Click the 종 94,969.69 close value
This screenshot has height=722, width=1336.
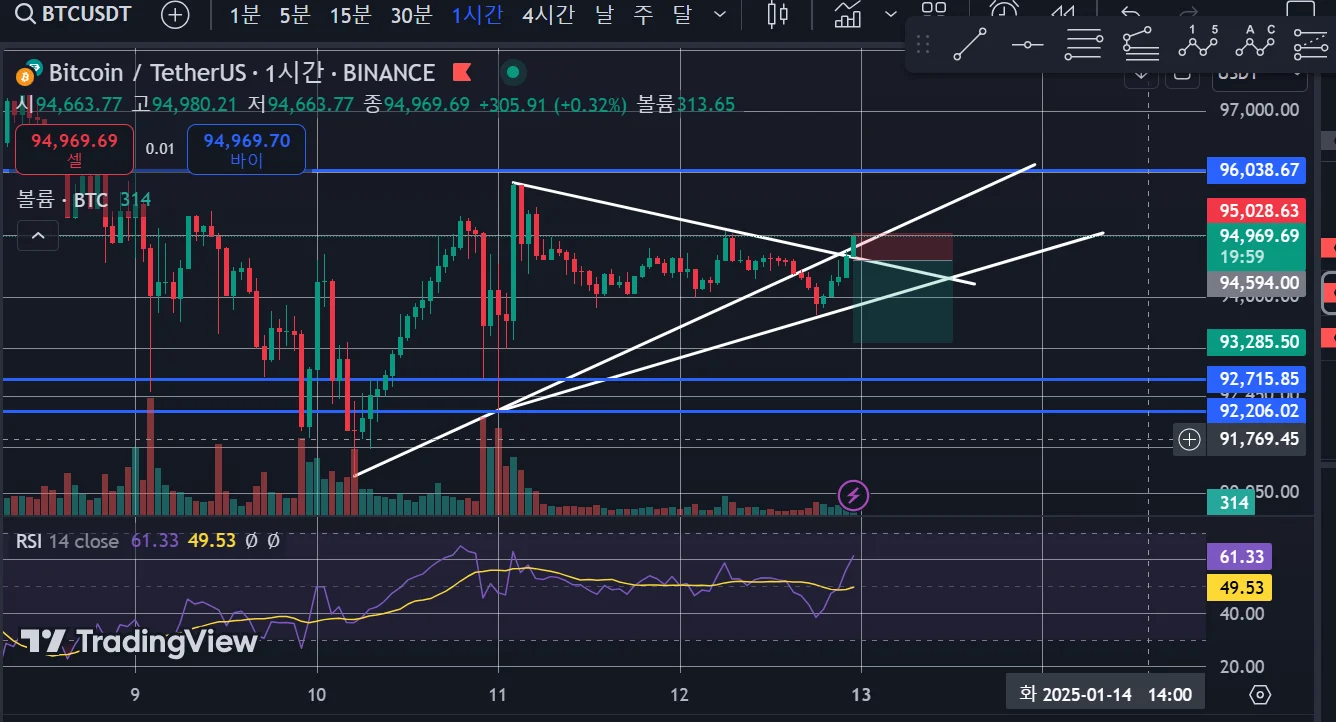click(x=417, y=104)
